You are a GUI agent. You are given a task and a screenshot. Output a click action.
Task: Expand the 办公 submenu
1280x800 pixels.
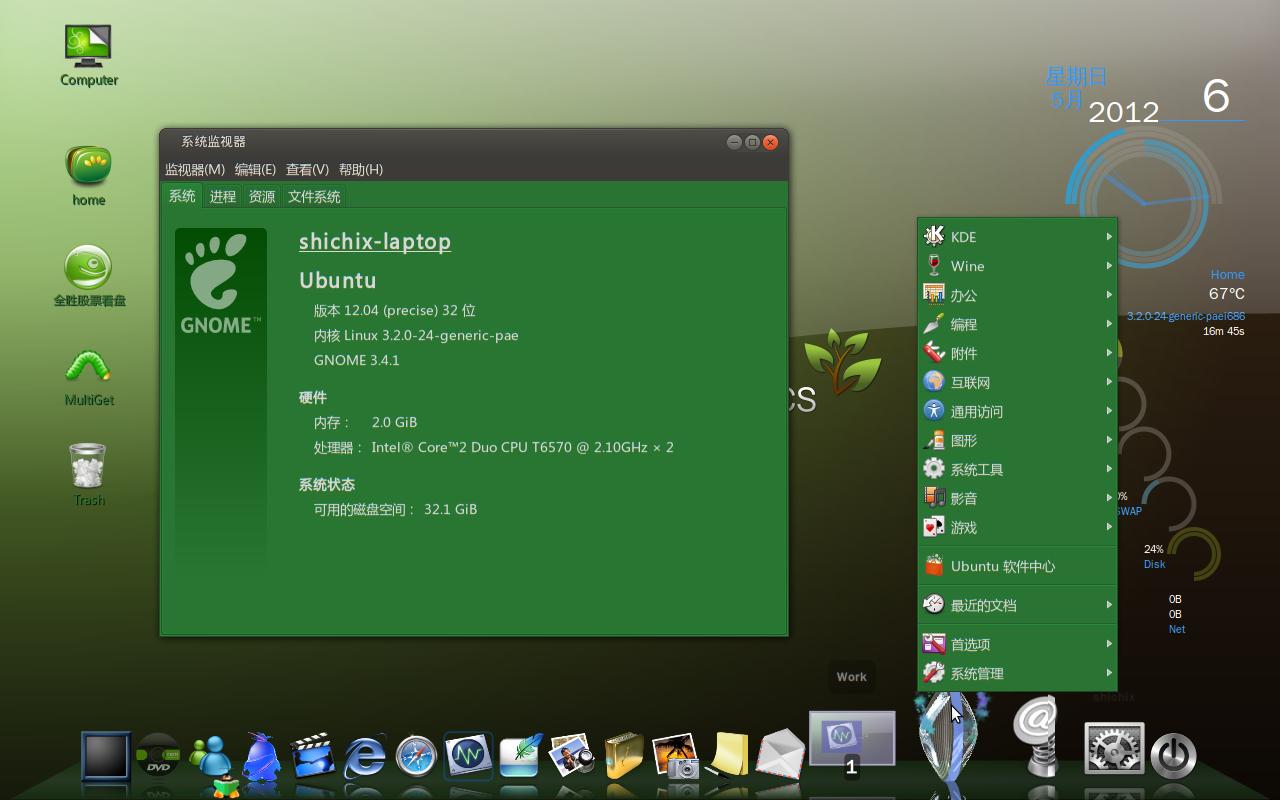(1017, 295)
